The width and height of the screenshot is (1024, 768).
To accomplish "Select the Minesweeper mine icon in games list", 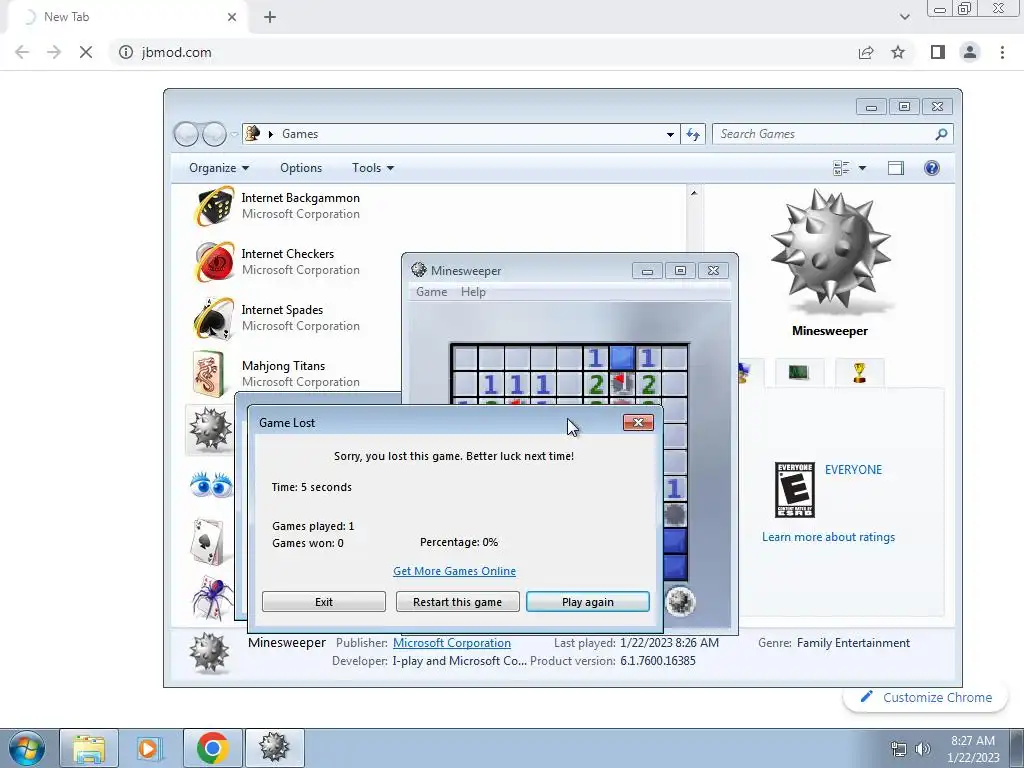I will (210, 429).
